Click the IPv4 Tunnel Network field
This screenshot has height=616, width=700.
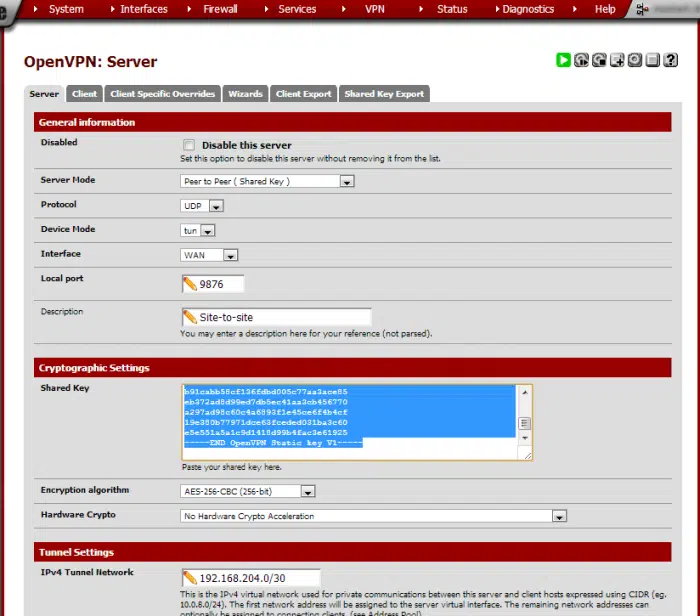click(258, 578)
